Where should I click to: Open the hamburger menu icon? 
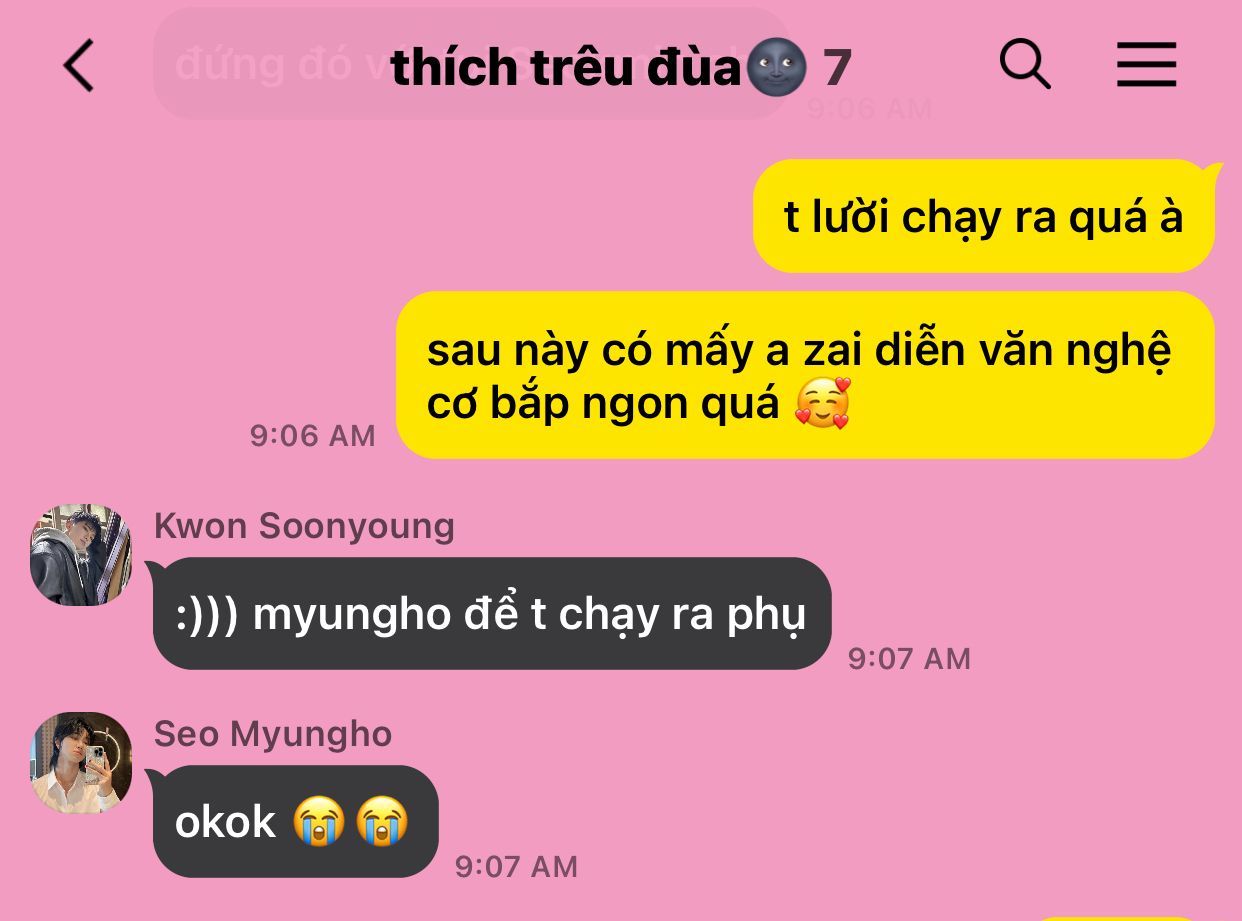coord(1146,66)
